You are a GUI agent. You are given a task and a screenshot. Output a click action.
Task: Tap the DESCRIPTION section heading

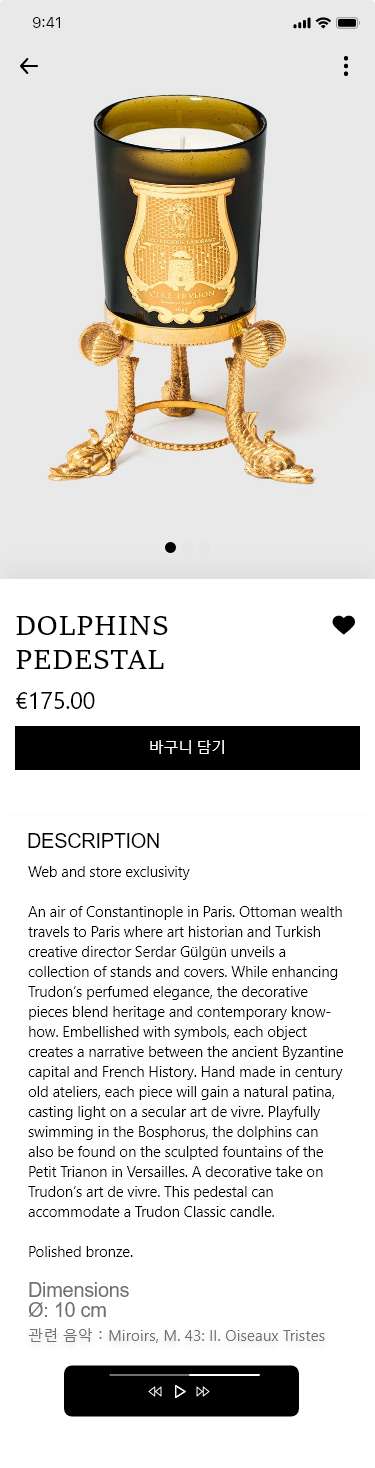[x=93, y=841]
